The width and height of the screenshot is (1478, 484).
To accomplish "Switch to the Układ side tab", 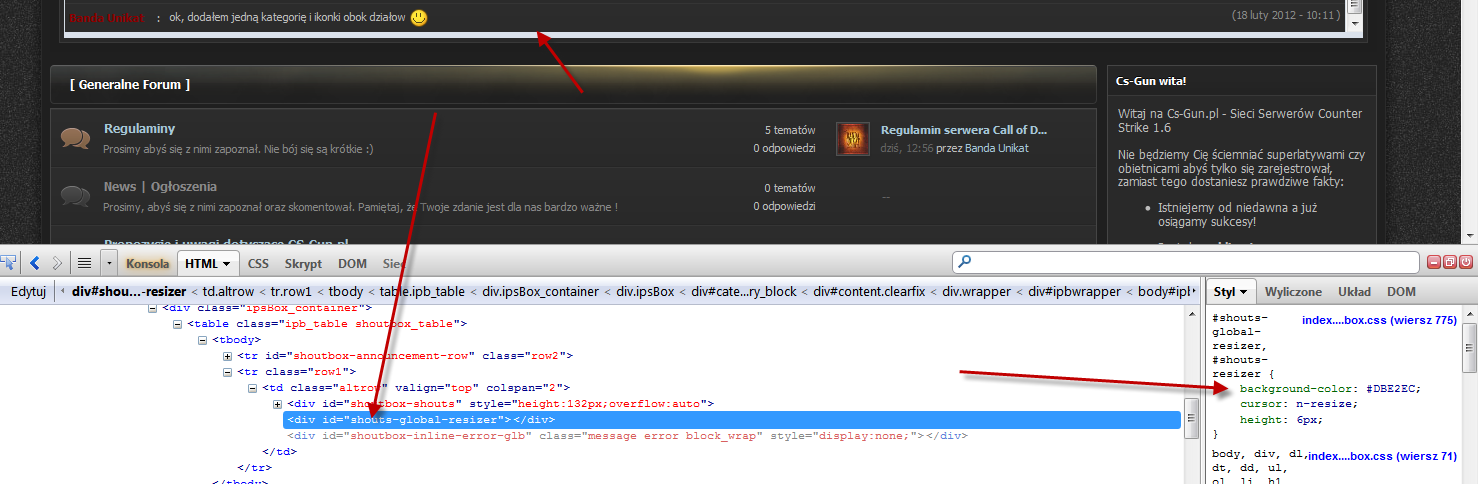I will click(1354, 292).
